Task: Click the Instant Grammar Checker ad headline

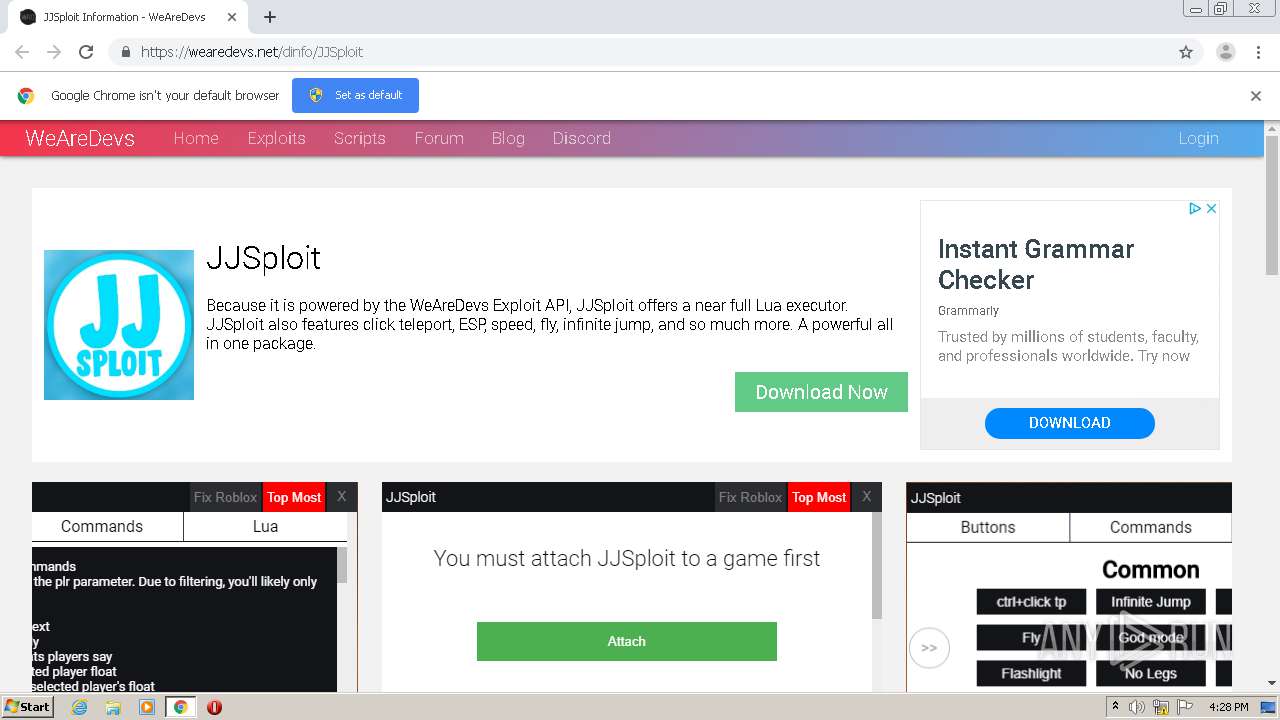Action: [1036, 264]
